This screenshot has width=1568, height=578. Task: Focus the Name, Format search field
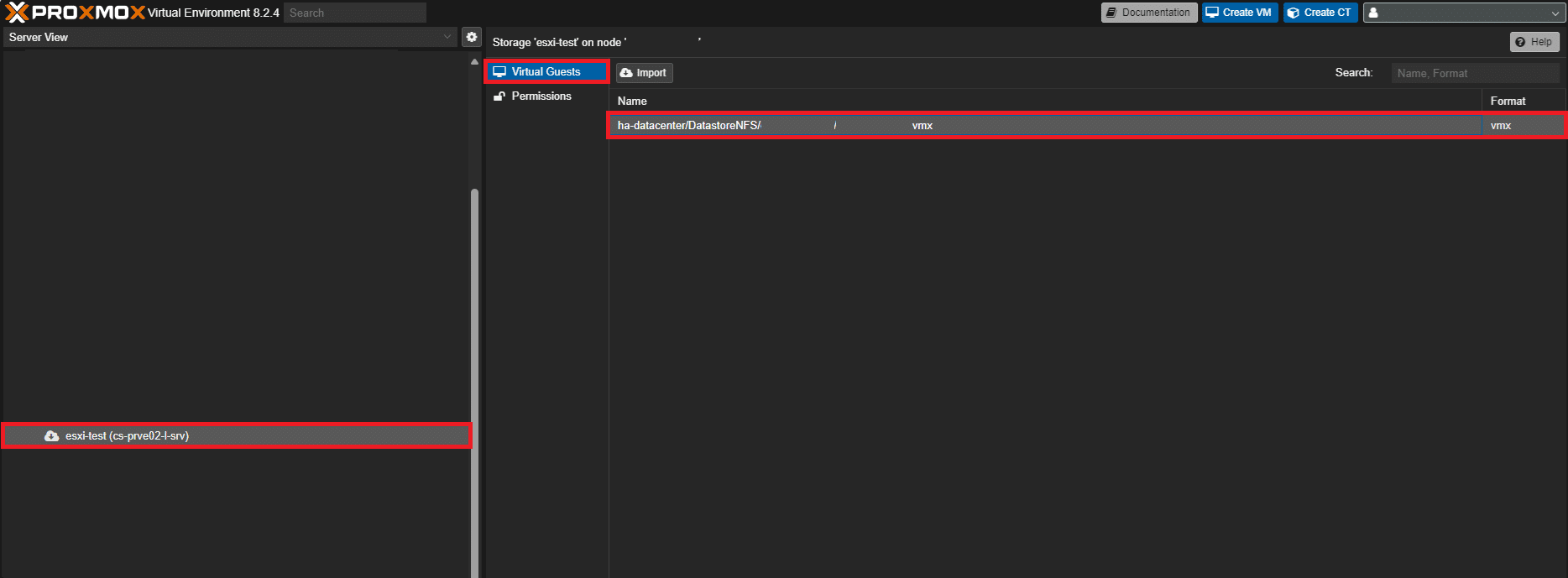click(x=1475, y=73)
